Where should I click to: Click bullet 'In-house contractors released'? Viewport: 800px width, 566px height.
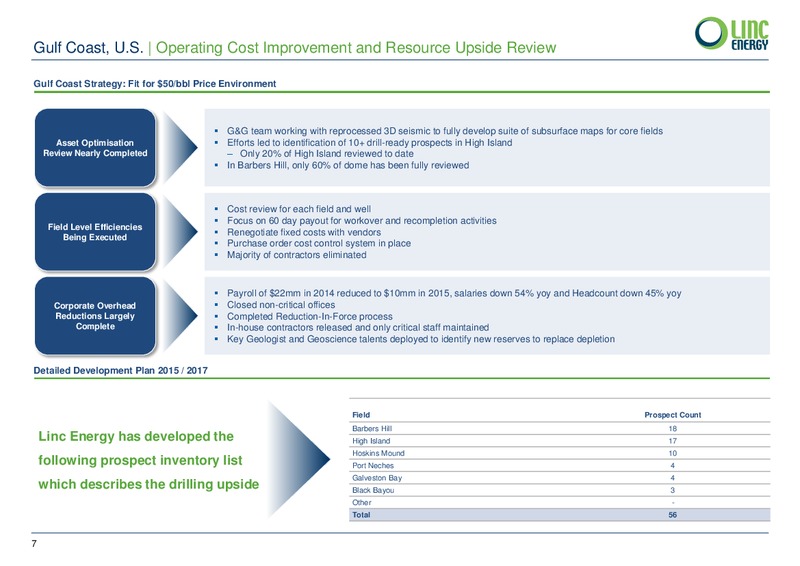(x=358, y=327)
